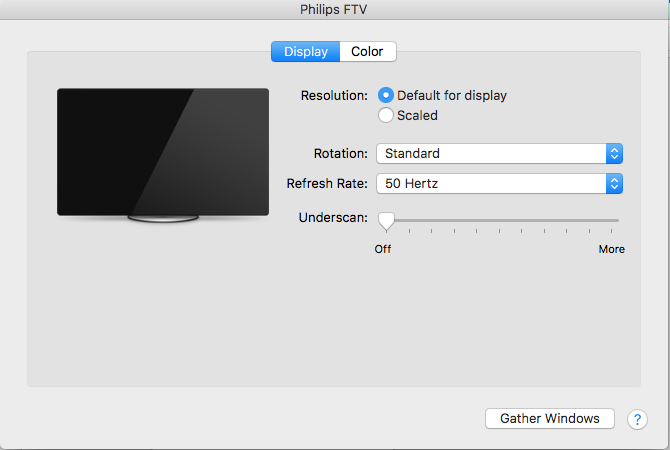Viewport: 670px width, 450px height.
Task: Open the Rotation dropdown
Action: (x=499, y=153)
